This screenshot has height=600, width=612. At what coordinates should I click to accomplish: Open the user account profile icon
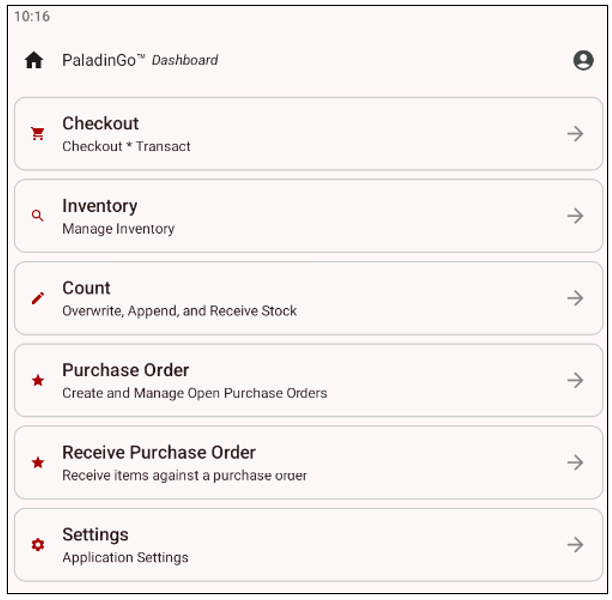coord(583,60)
